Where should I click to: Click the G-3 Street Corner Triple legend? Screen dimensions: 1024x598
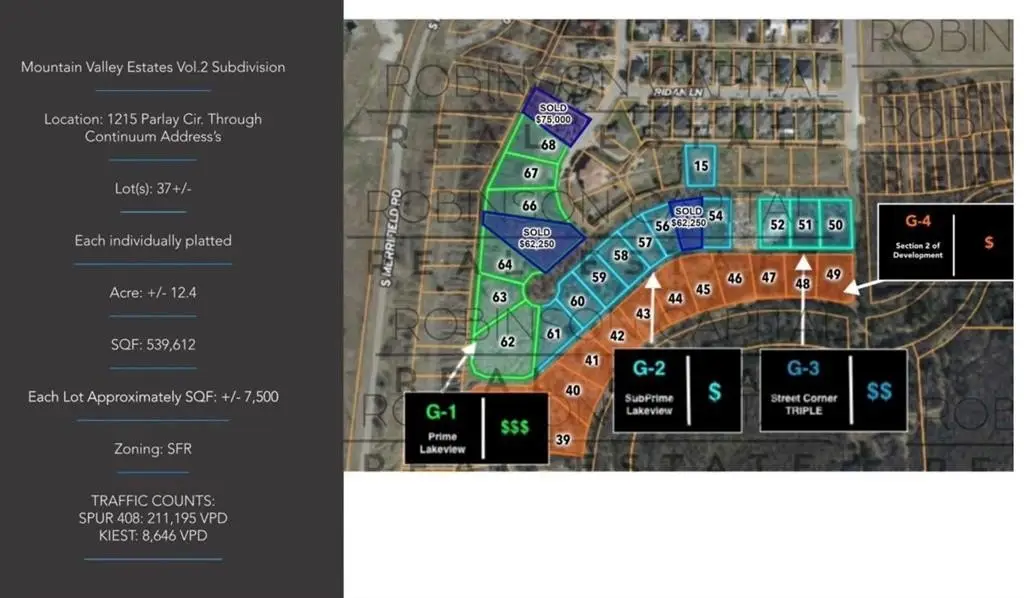(x=832, y=389)
